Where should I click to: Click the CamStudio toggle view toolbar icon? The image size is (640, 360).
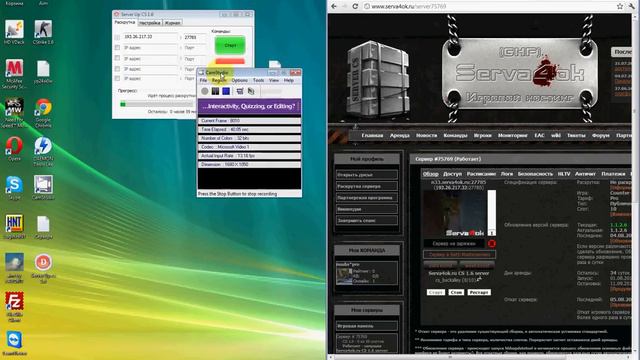[x=240, y=91]
